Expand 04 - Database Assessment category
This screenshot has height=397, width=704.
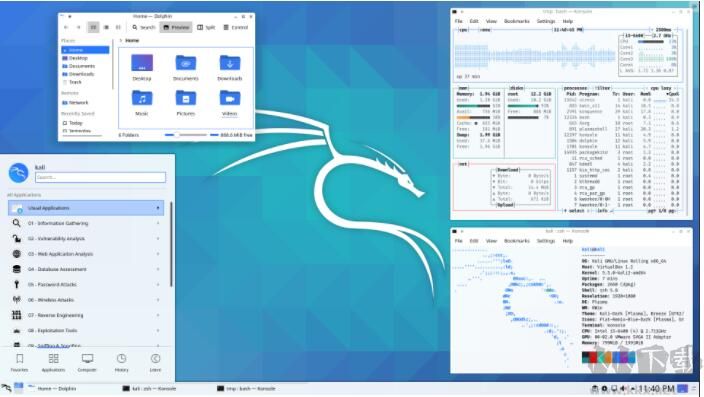86,269
